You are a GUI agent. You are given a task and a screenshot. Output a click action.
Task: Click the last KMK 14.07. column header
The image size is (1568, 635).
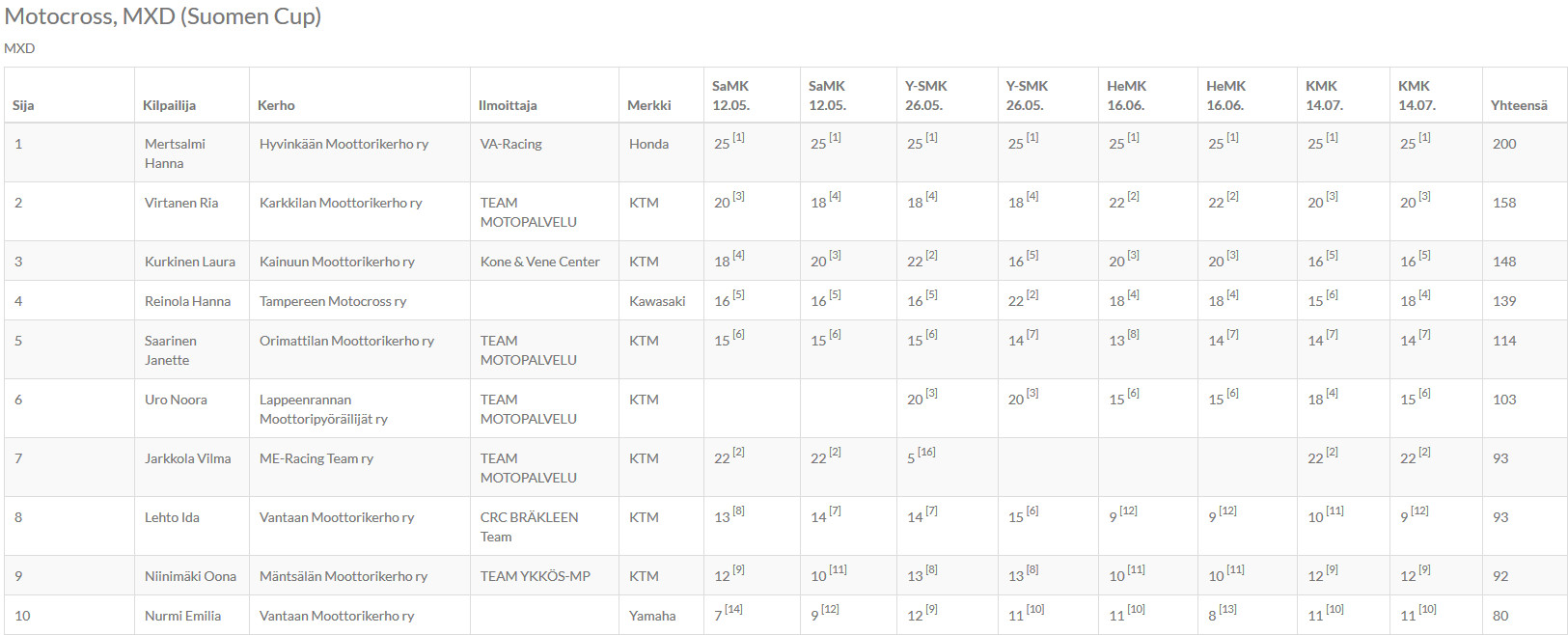pyautogui.click(x=1417, y=96)
